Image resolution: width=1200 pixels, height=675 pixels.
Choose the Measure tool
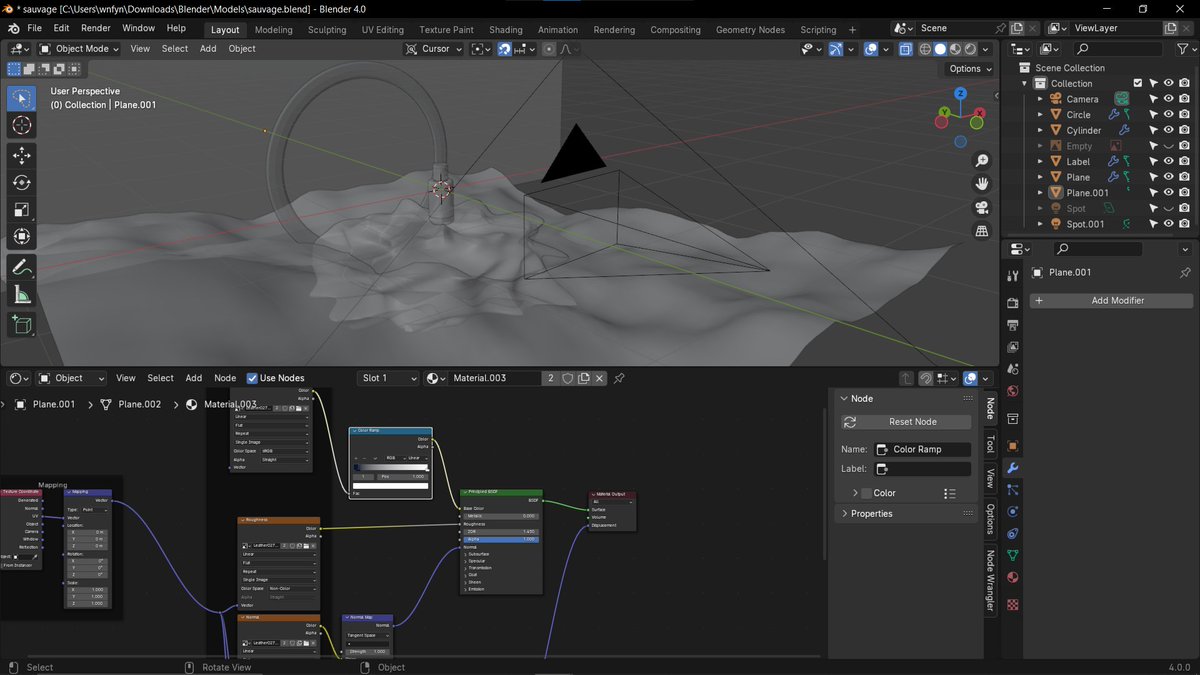(x=22, y=294)
